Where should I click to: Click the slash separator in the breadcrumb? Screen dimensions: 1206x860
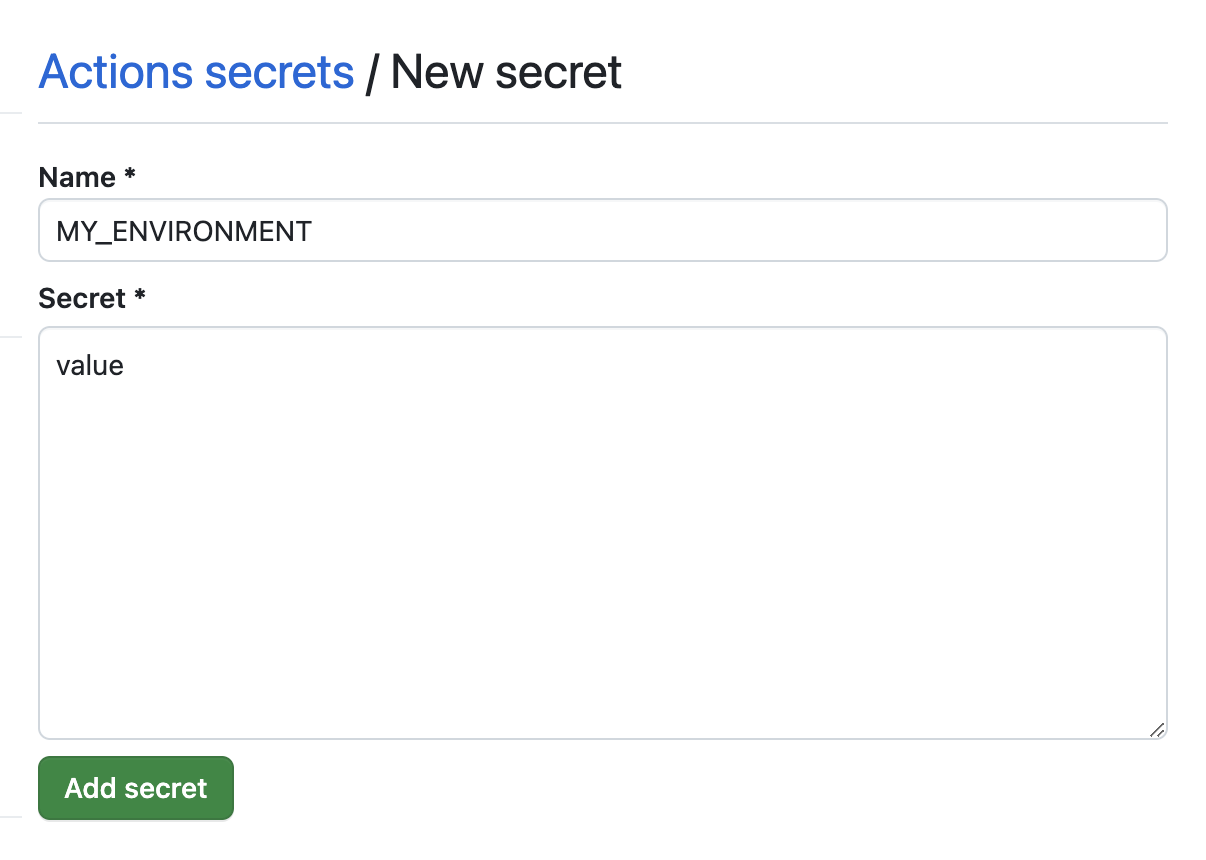(372, 74)
